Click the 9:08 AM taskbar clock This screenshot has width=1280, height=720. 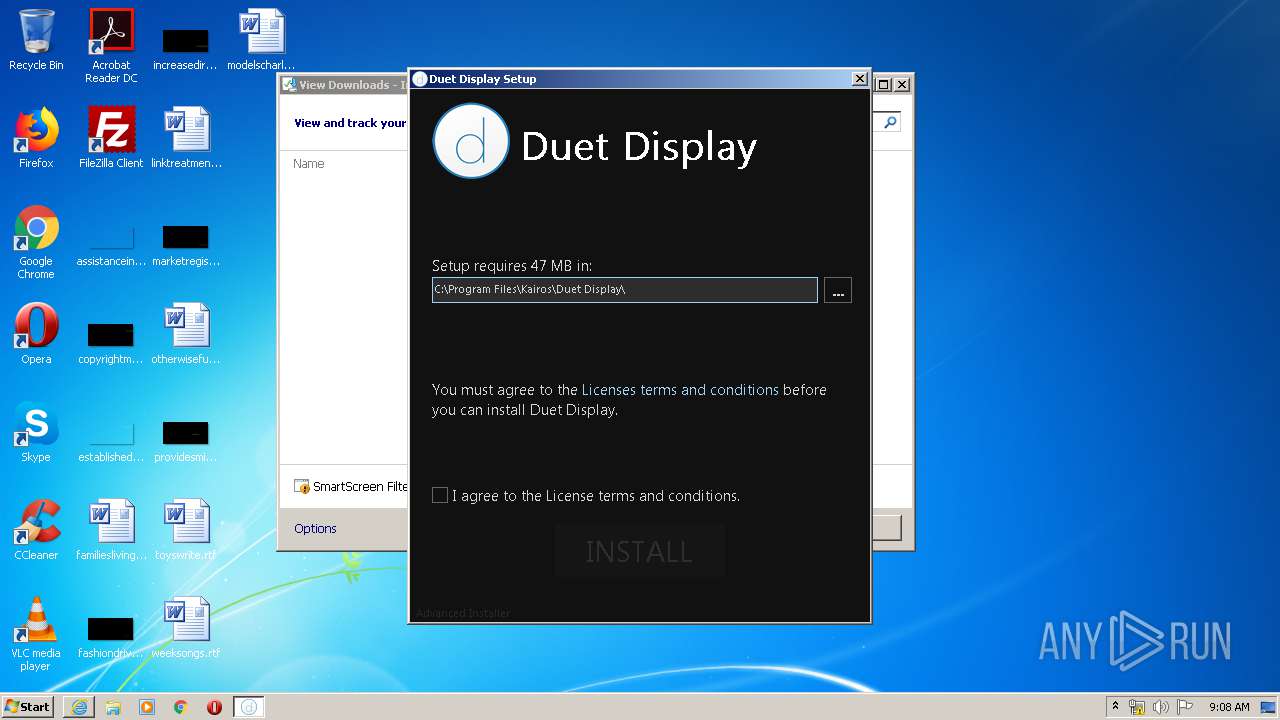point(1229,707)
